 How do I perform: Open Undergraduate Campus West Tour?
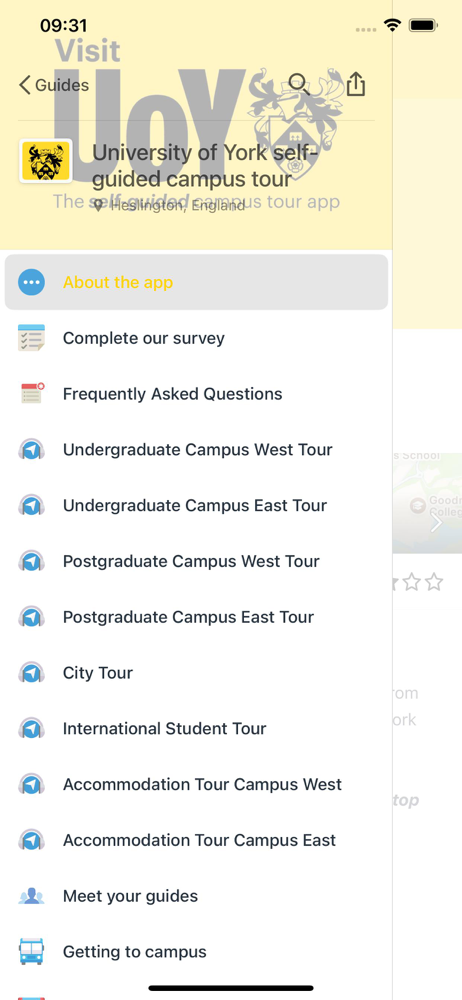[x=196, y=450]
